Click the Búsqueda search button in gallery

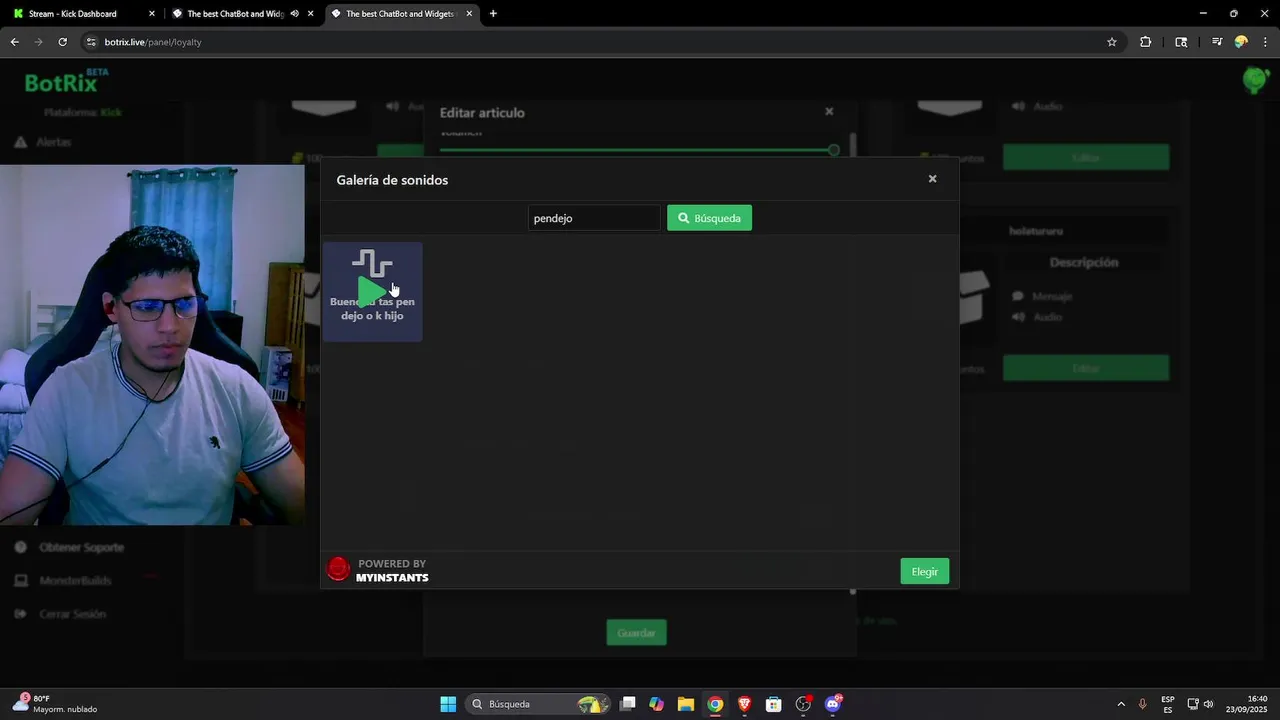point(709,218)
